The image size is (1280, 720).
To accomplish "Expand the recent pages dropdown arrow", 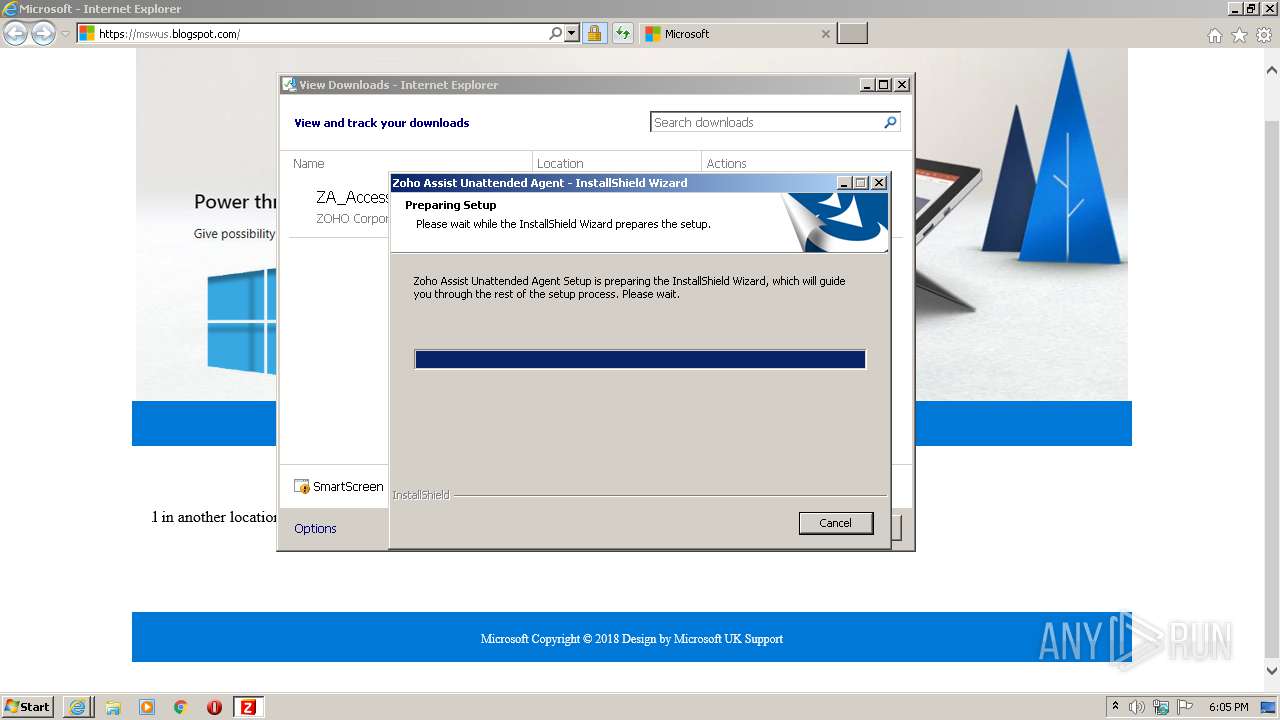I will click(65, 34).
